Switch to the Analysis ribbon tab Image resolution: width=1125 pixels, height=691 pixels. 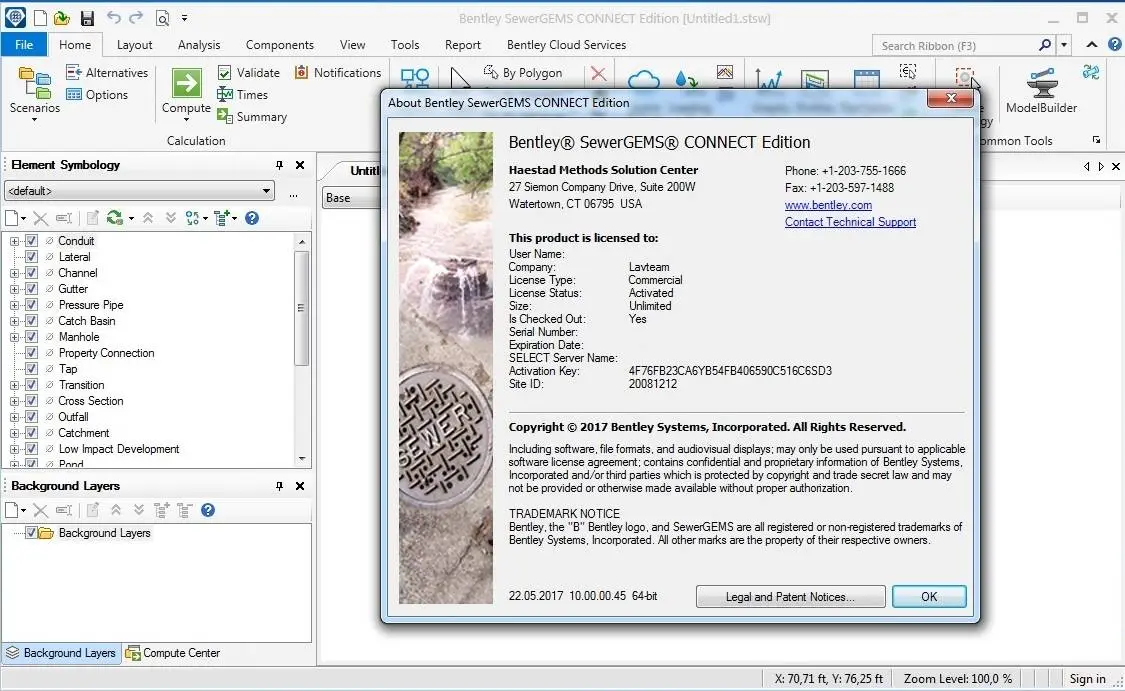click(x=199, y=44)
